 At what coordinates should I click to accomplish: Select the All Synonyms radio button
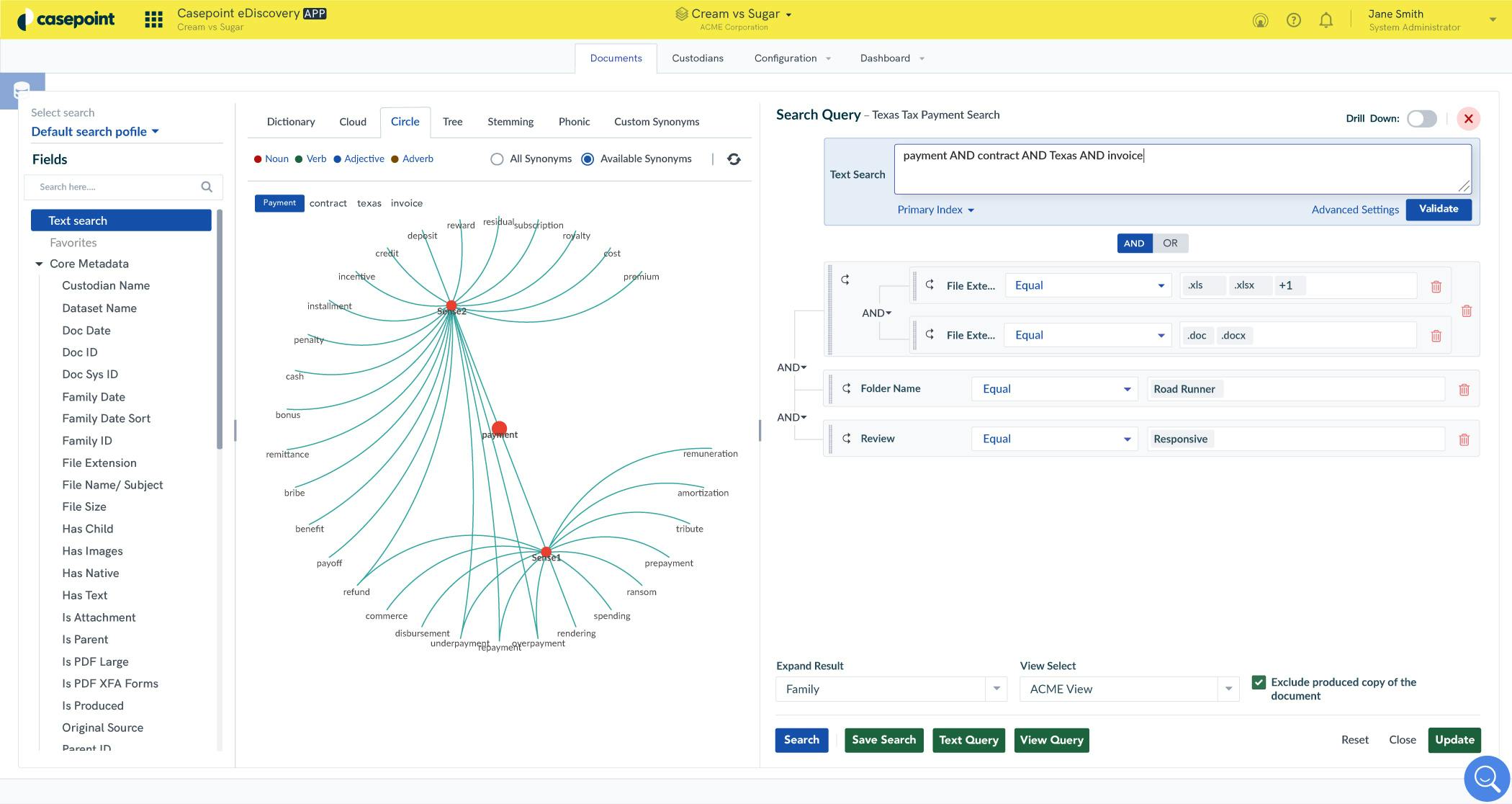[x=497, y=159]
